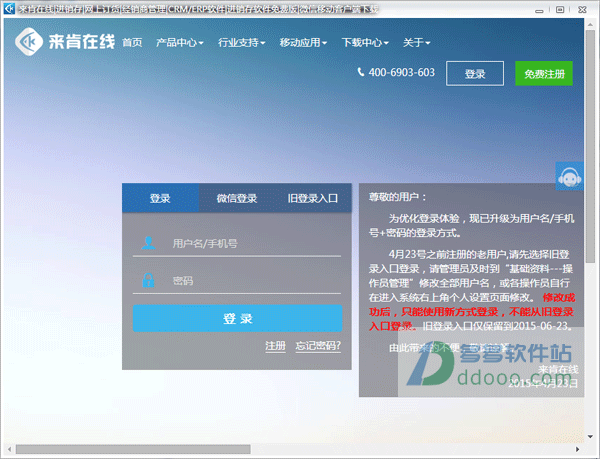Click the blue 登 录 submit button
This screenshot has width=600, height=459.
coord(237,318)
